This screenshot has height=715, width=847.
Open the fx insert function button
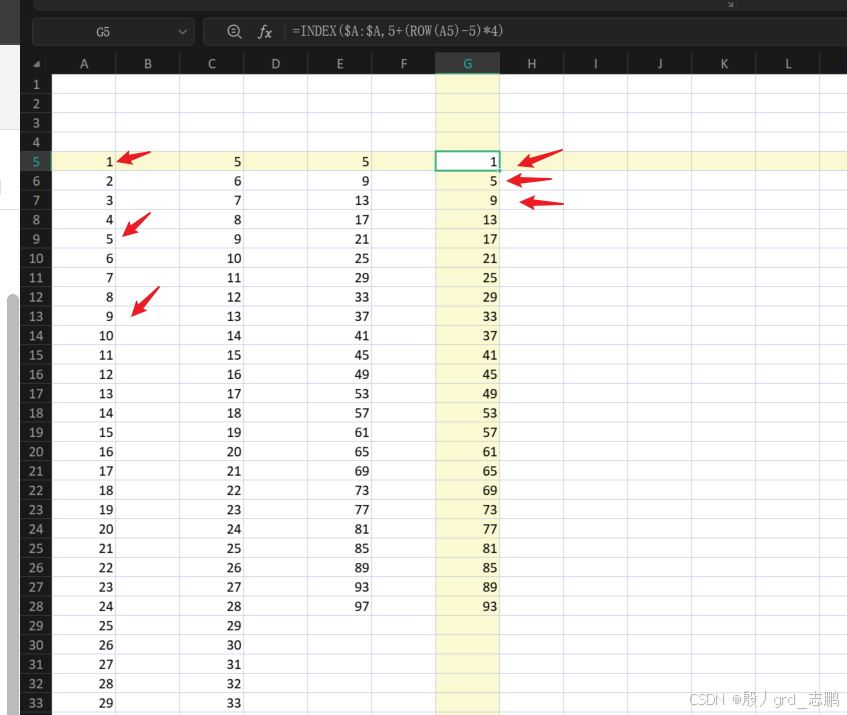pyautogui.click(x=264, y=31)
